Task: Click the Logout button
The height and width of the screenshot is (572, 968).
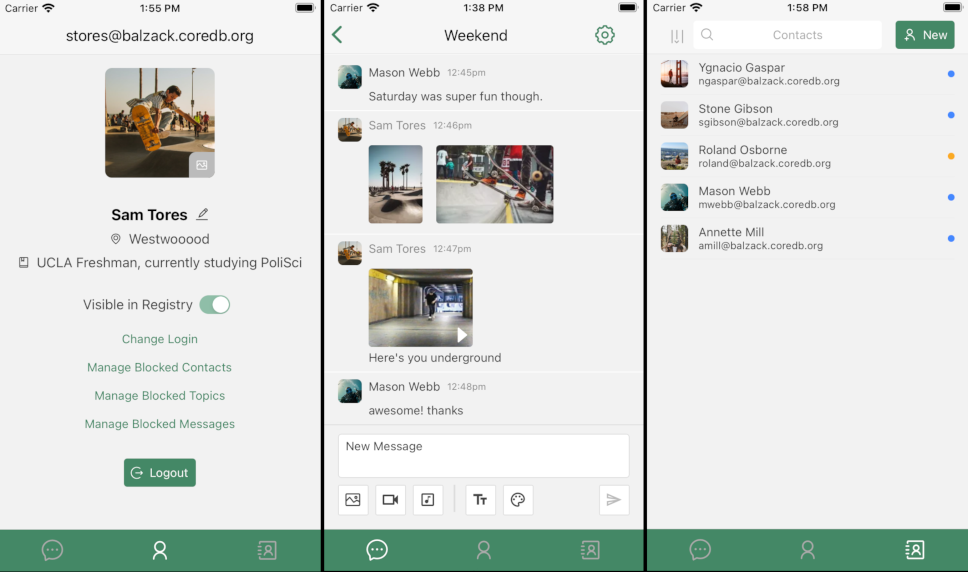Action: click(160, 473)
